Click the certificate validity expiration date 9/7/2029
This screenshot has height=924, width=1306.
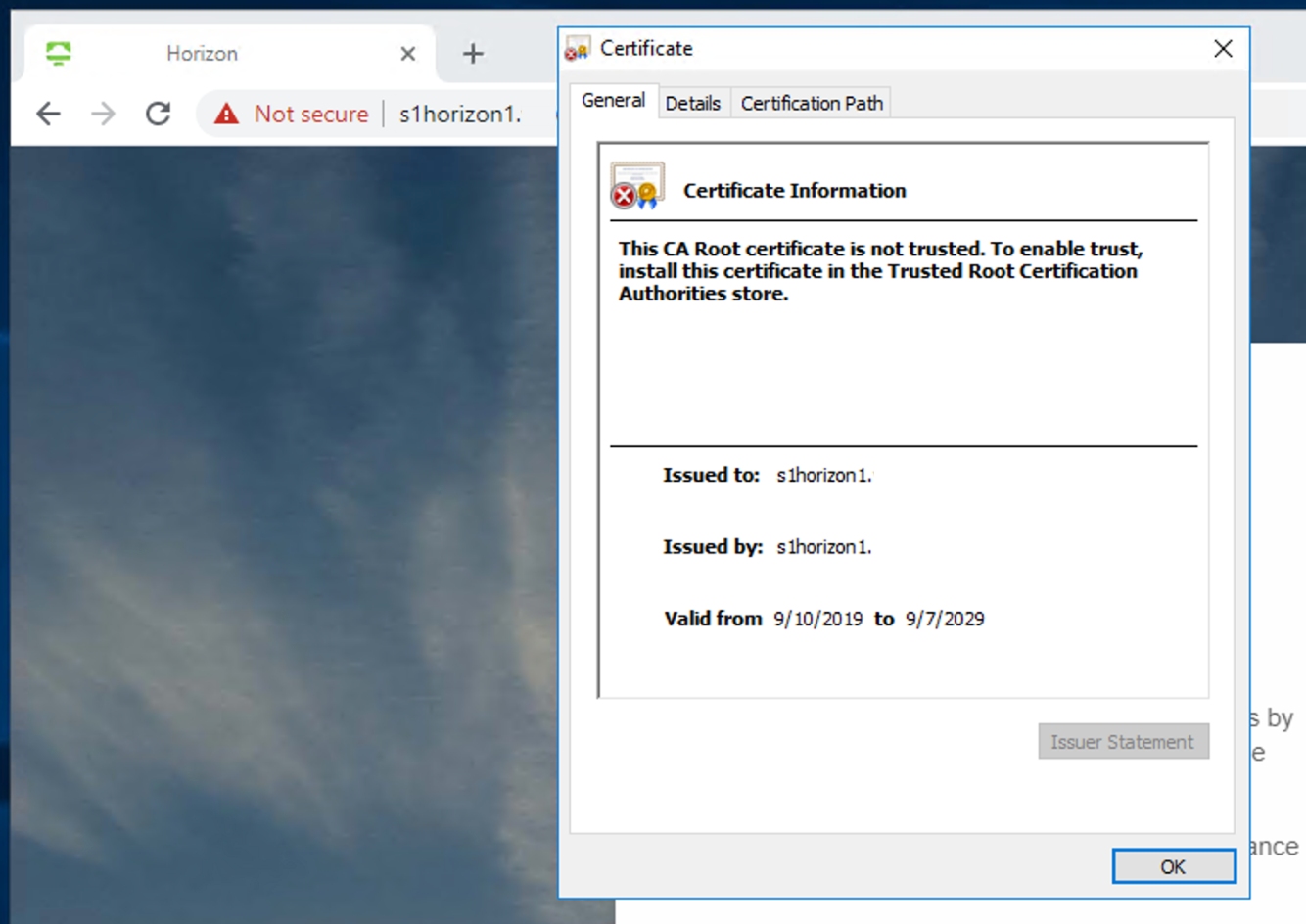pyautogui.click(x=945, y=619)
